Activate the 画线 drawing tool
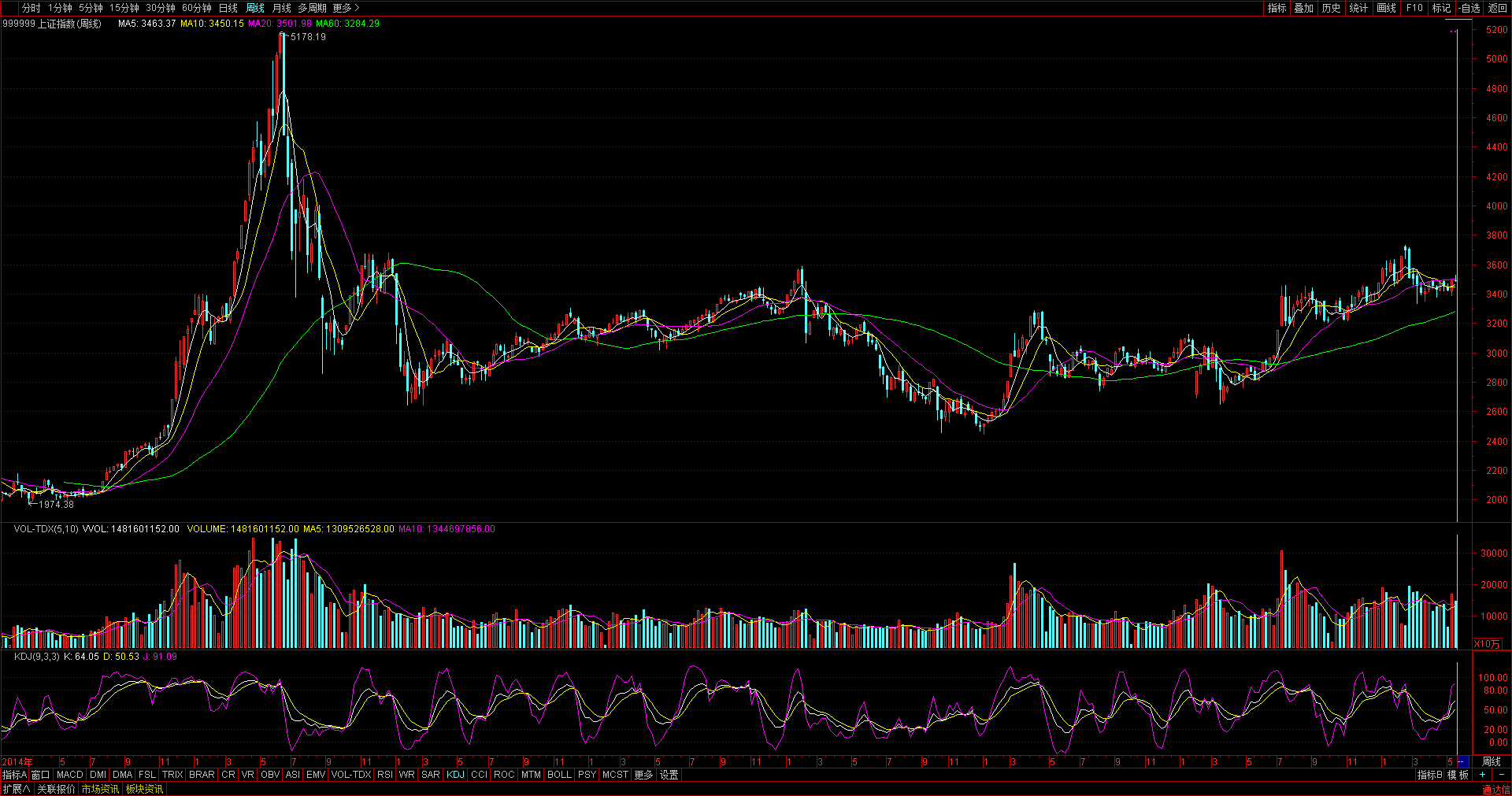Image resolution: width=1512 pixels, height=796 pixels. (1387, 8)
